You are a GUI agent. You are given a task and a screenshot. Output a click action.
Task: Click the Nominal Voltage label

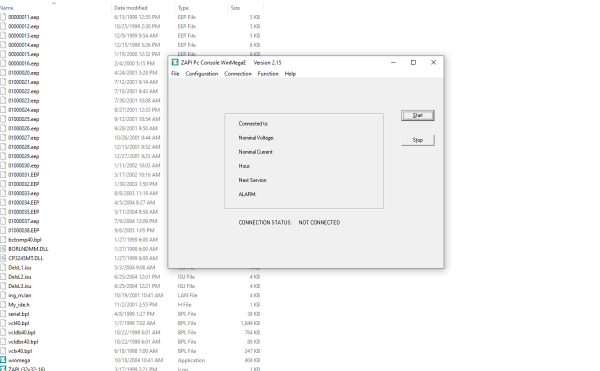tap(256, 138)
